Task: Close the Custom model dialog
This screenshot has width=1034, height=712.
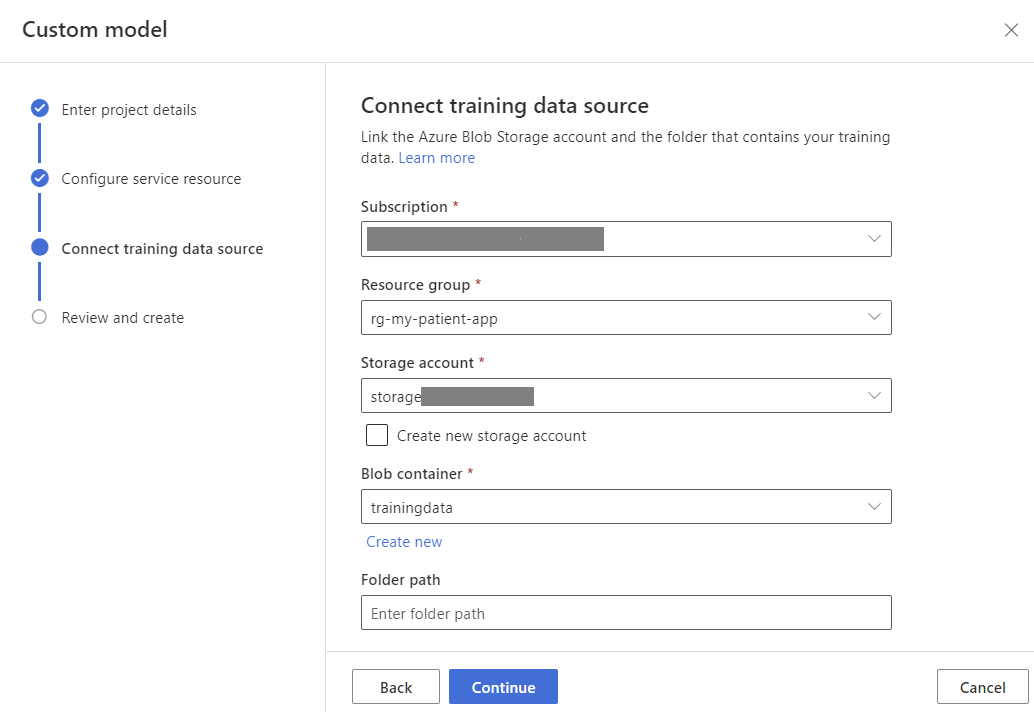Action: coord(1011,30)
